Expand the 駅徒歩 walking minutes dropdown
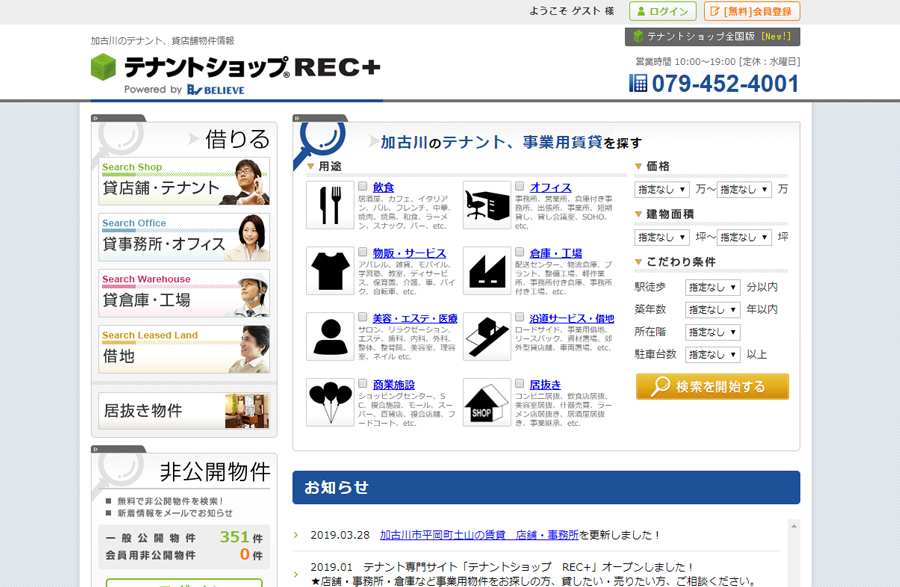The height and width of the screenshot is (587, 900). point(713,287)
